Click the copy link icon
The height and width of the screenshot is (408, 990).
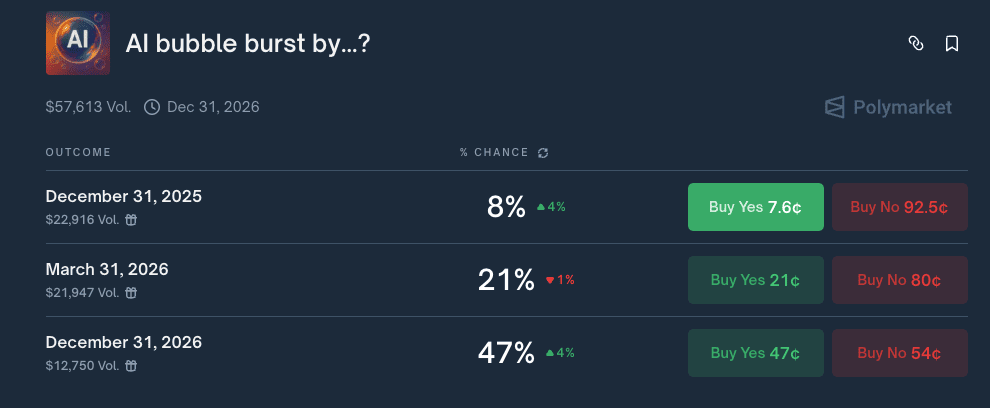(915, 43)
